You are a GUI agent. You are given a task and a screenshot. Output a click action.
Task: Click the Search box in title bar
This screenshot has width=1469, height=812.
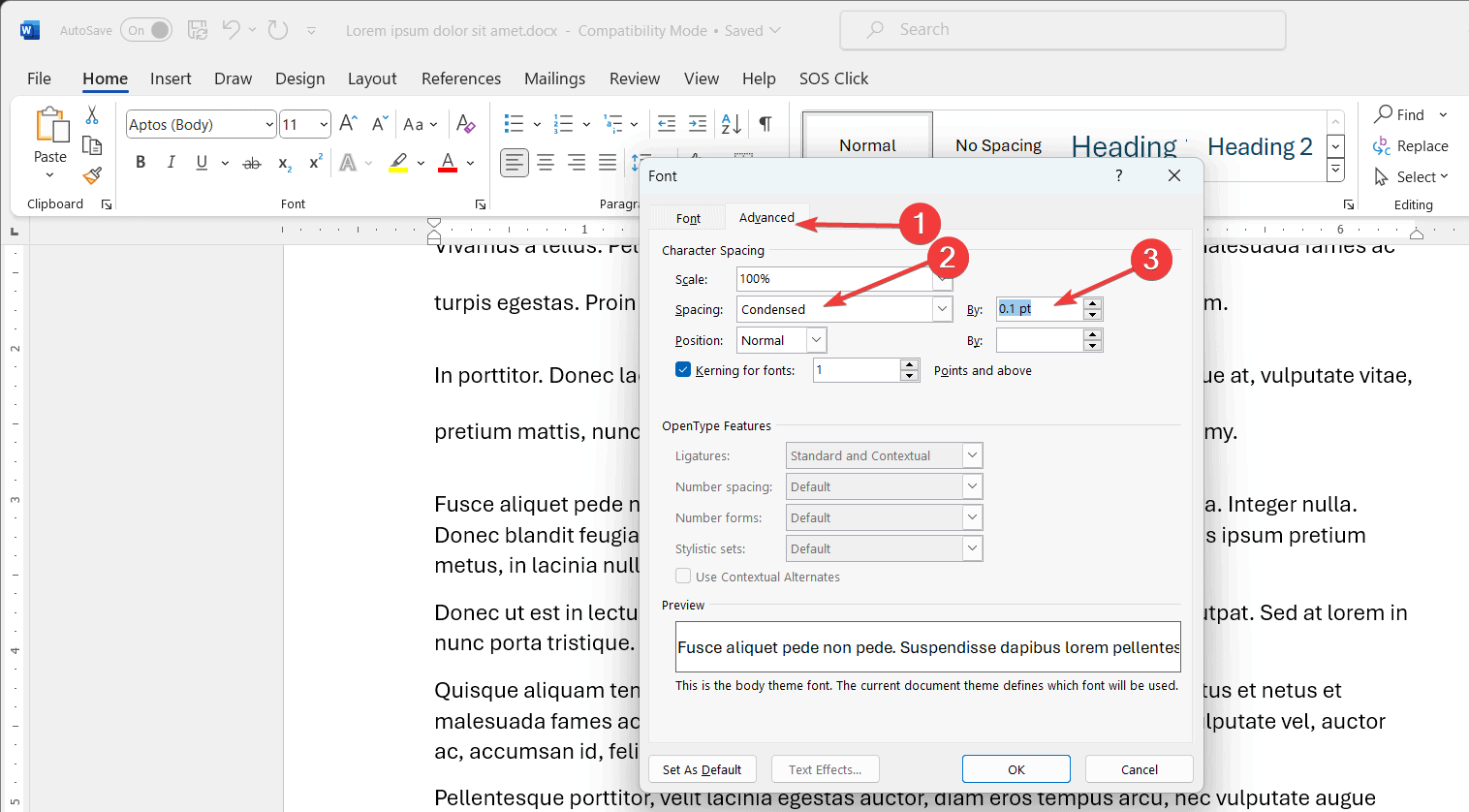1063,30
